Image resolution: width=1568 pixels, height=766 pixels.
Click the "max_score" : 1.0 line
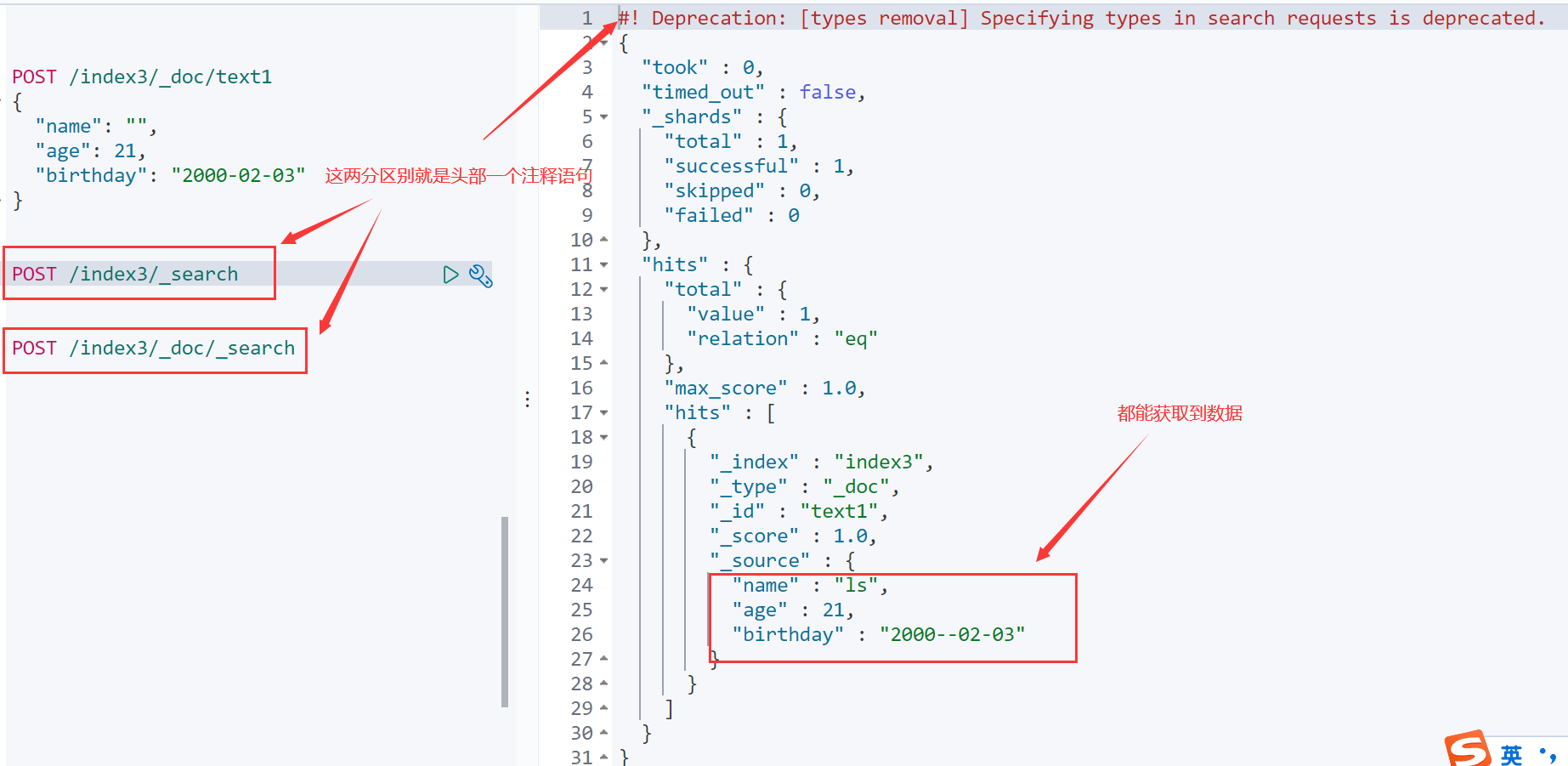pyautogui.click(x=764, y=389)
